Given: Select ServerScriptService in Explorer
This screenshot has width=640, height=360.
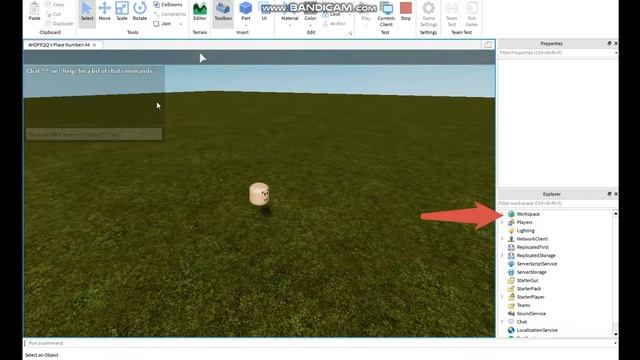Looking at the screenshot, I should pos(536,264).
